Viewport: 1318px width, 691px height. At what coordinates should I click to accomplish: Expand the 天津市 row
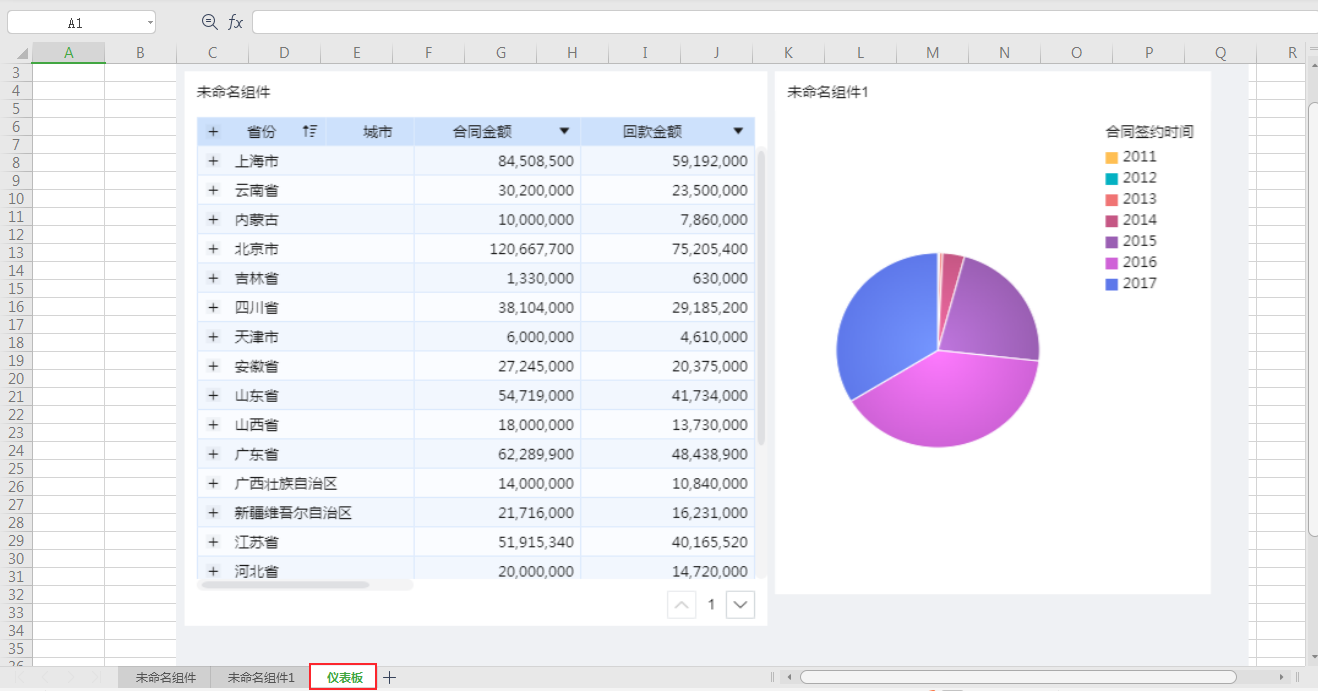coord(213,337)
